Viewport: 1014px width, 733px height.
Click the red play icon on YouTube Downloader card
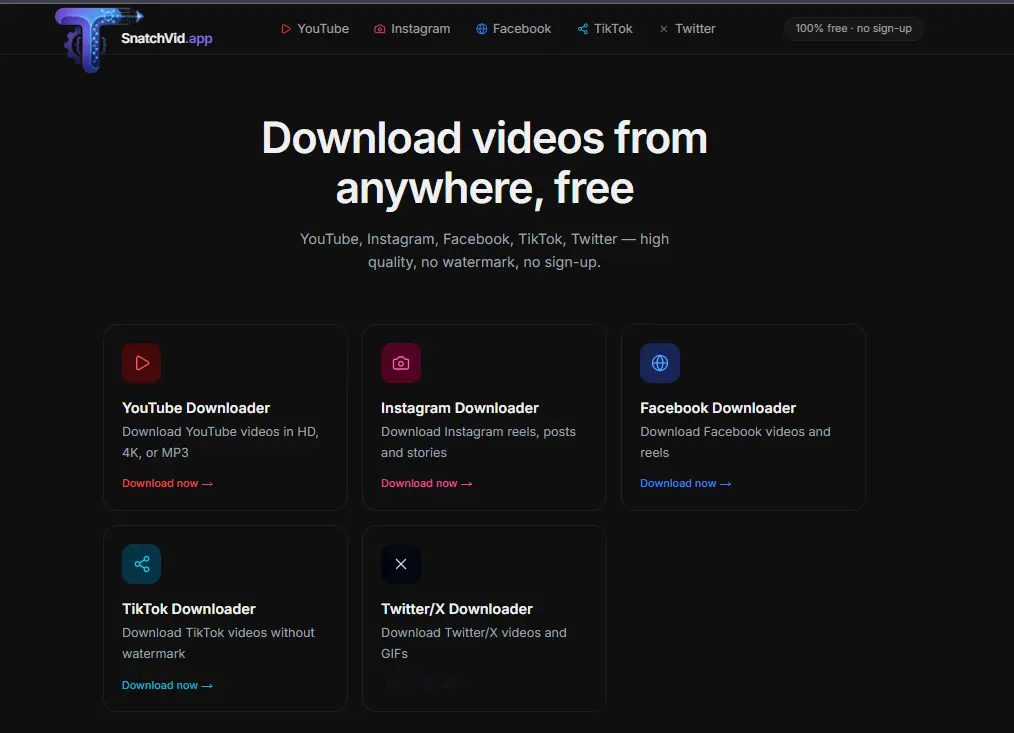point(142,363)
